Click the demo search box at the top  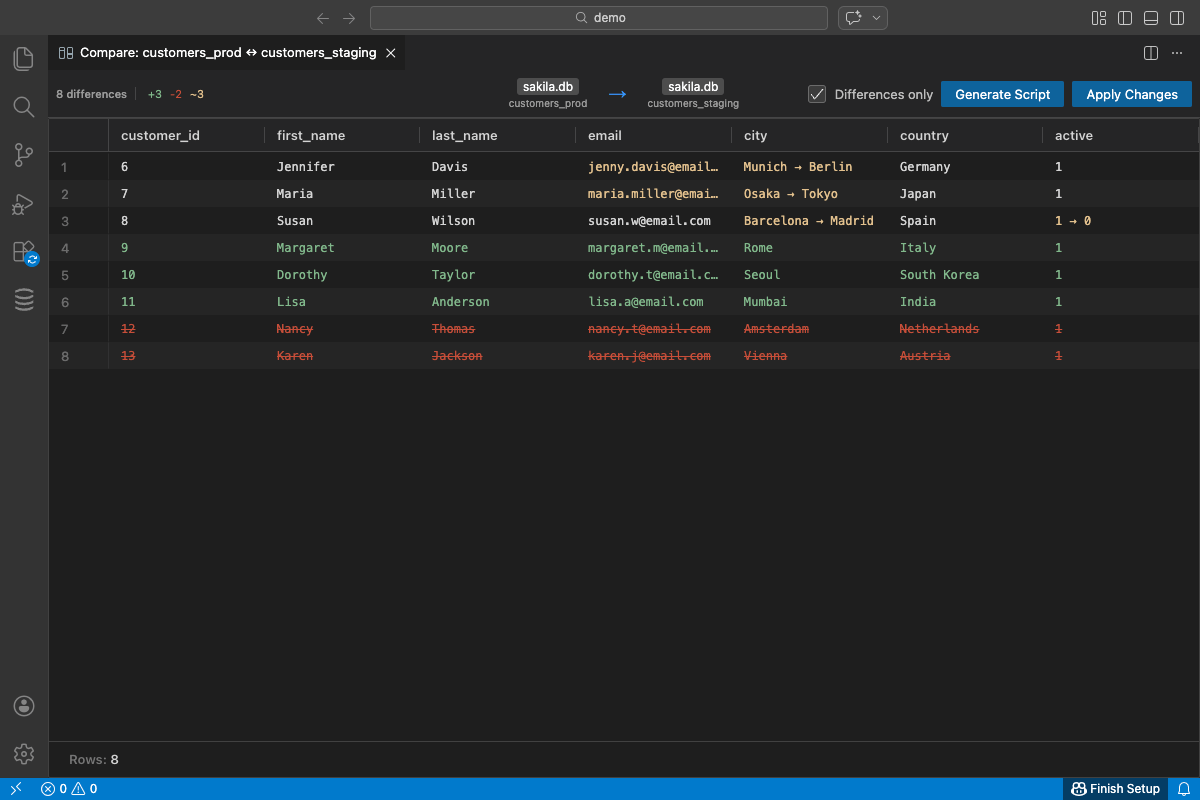point(598,17)
